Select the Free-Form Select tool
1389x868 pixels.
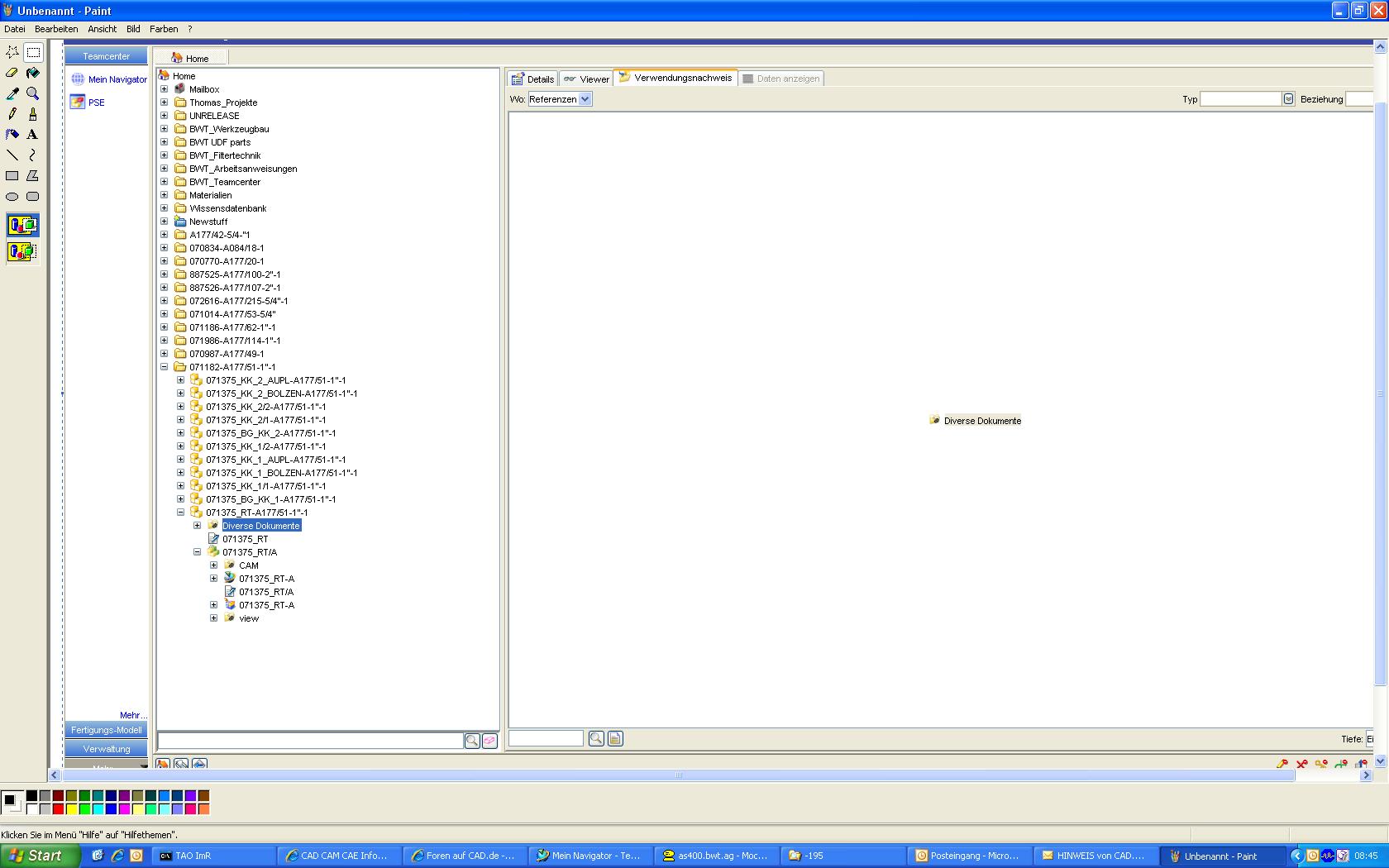tap(12, 52)
